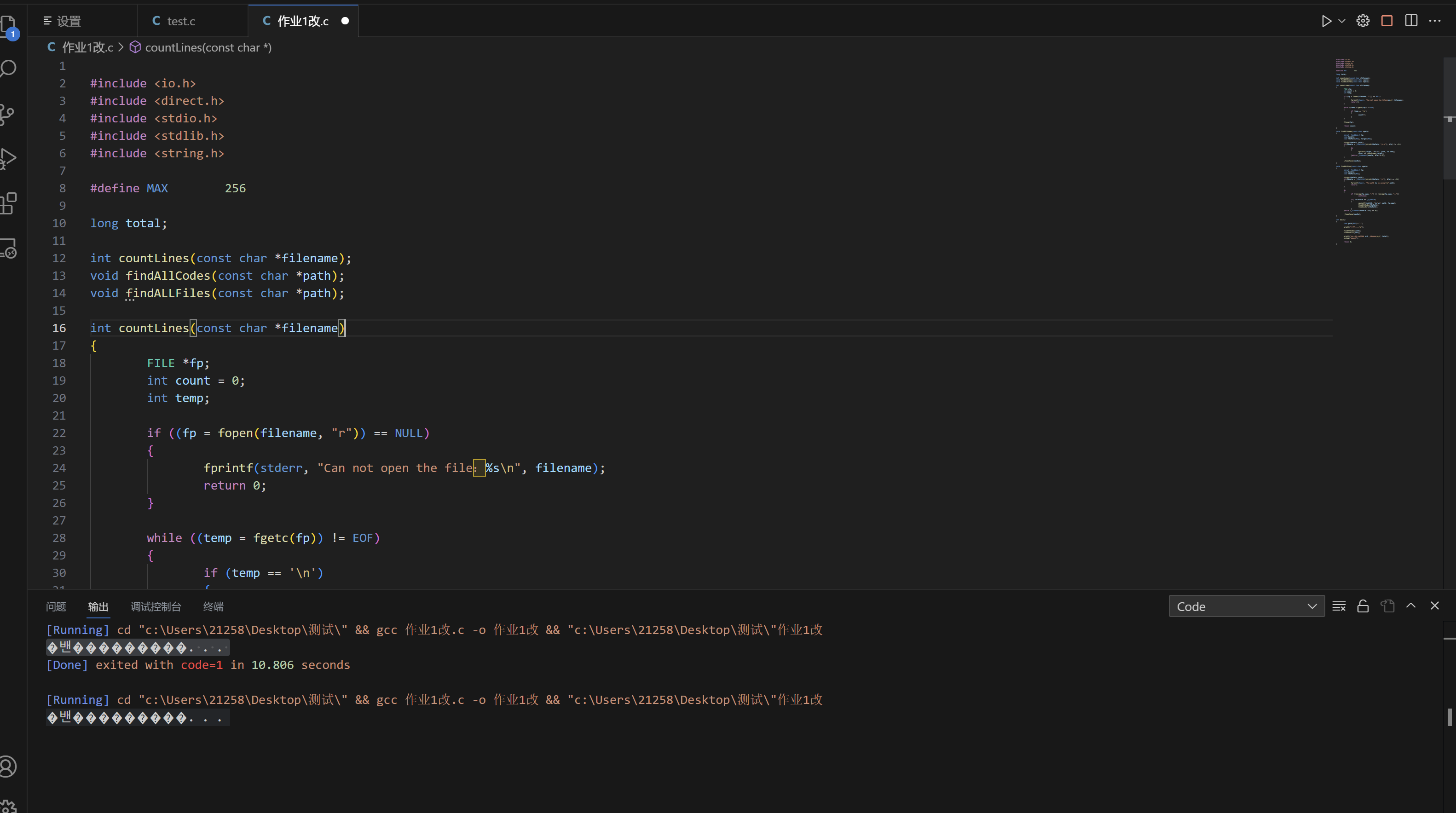
Task: Toggle the output scroll lock
Action: (x=1363, y=606)
